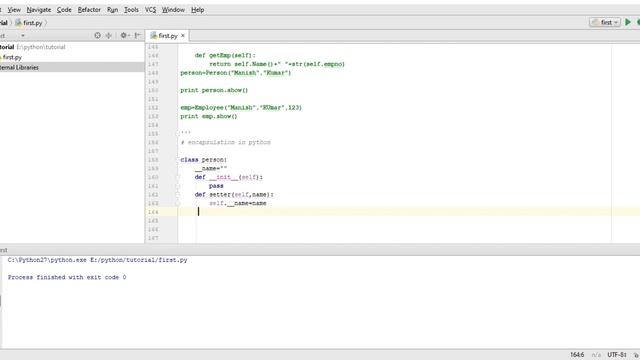Click line number 164 in the gutter
Viewport: 640px width, 360px height.
click(x=153, y=212)
